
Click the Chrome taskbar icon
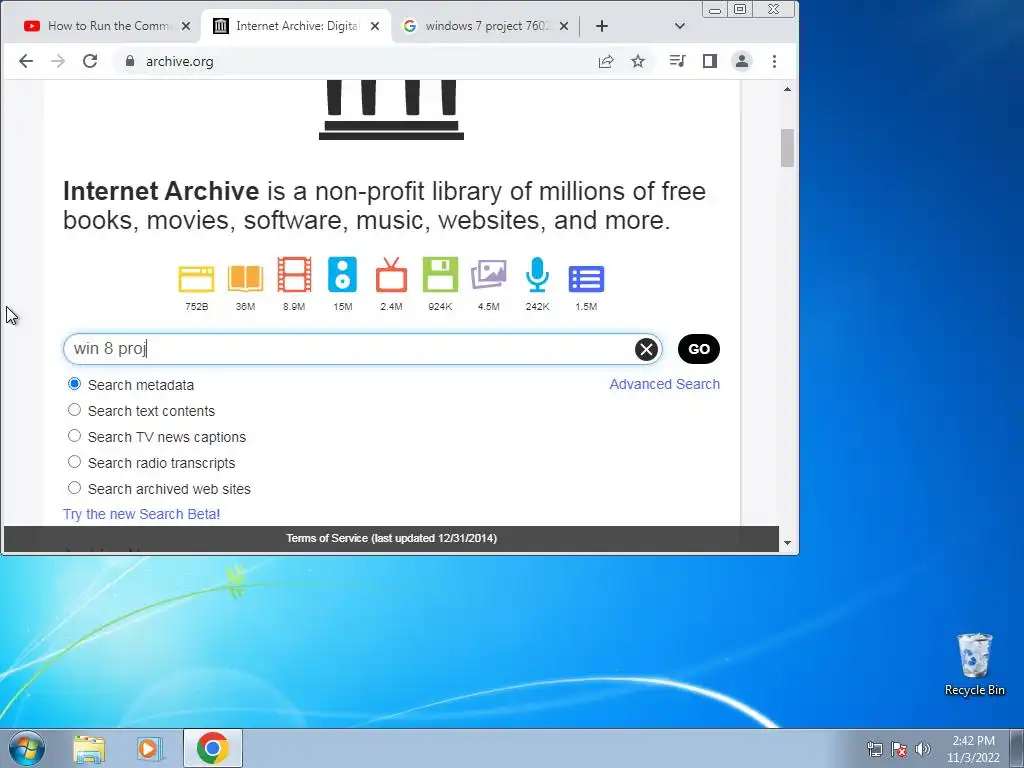[x=212, y=748]
